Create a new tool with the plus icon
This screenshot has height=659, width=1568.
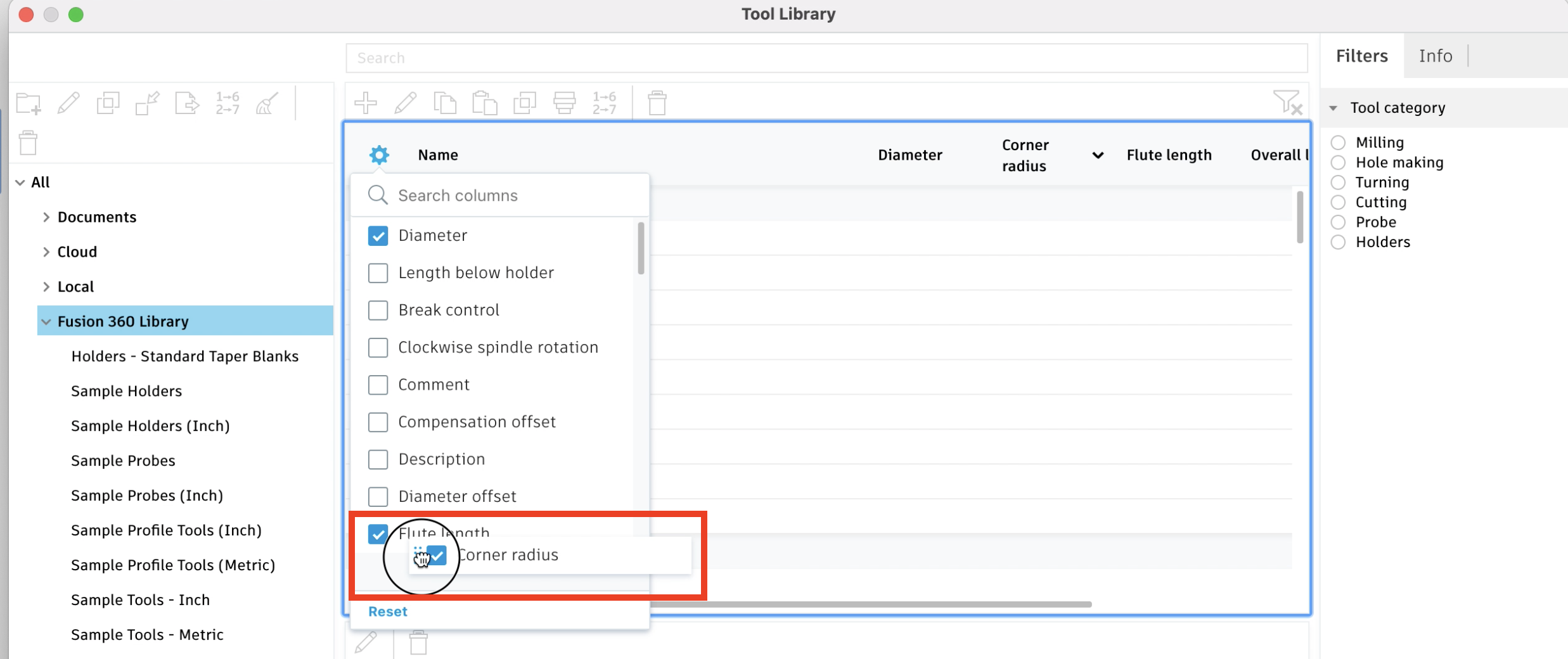[x=366, y=102]
